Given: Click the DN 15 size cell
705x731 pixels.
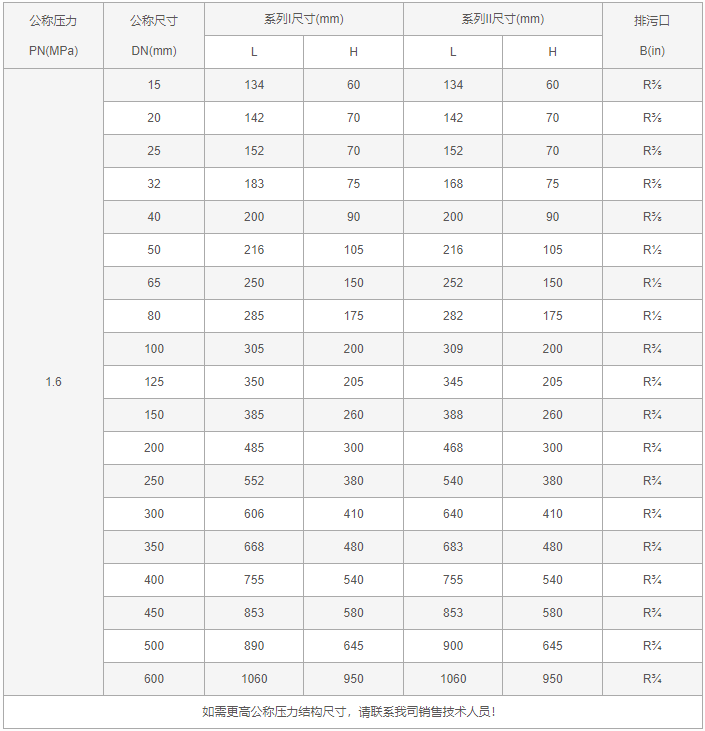Looking at the screenshot, I should pos(153,85).
